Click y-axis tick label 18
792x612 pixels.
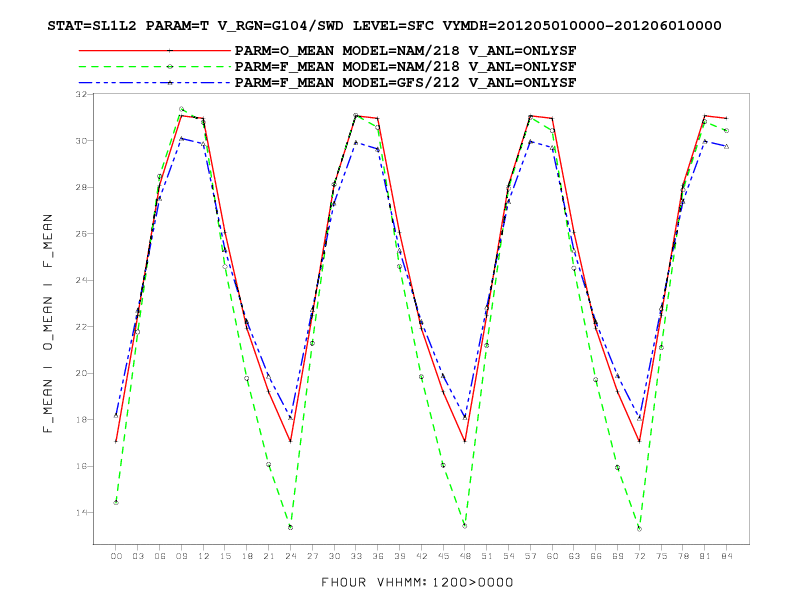(81, 420)
